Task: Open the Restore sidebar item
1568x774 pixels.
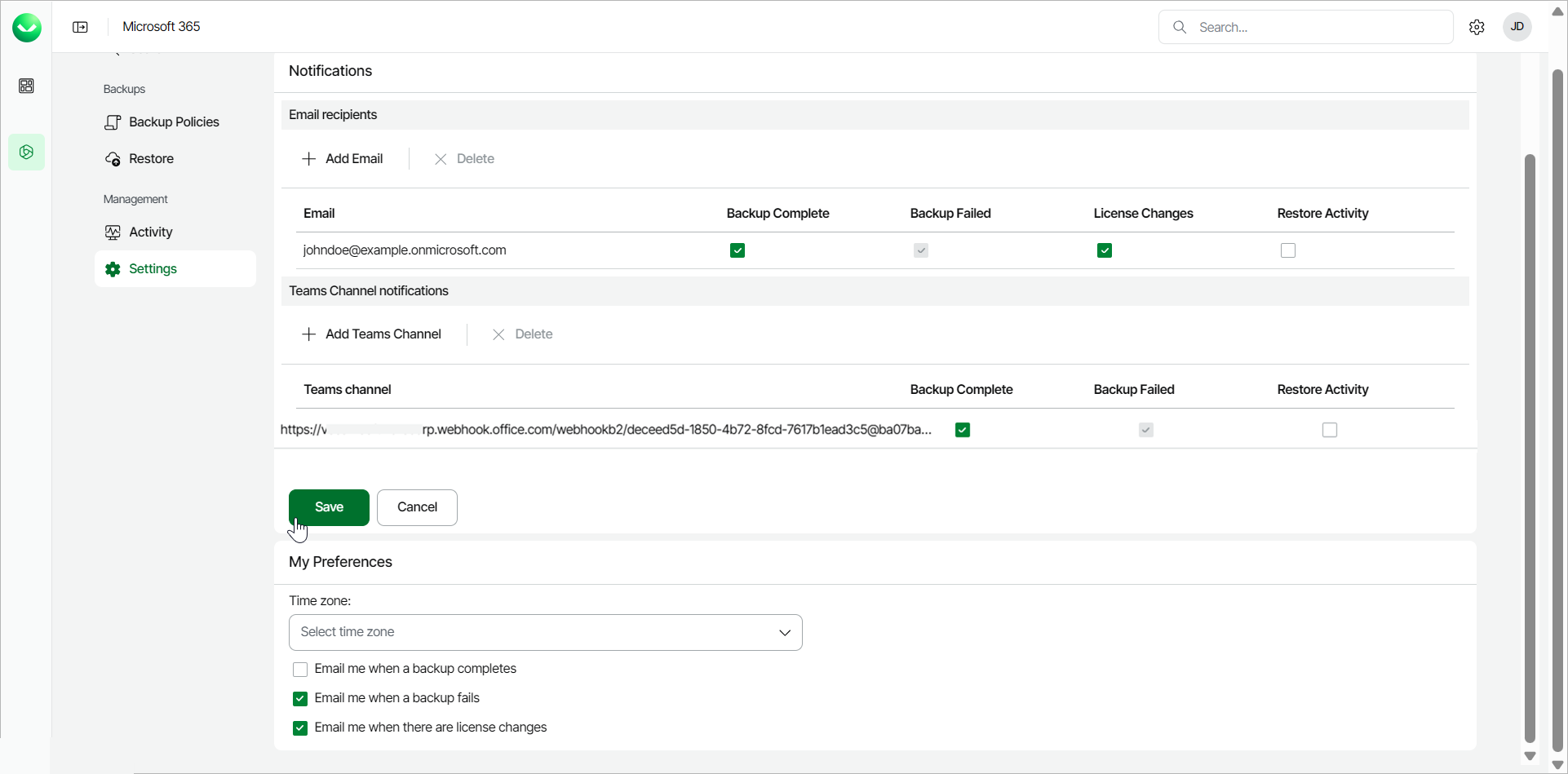Action: [x=151, y=159]
